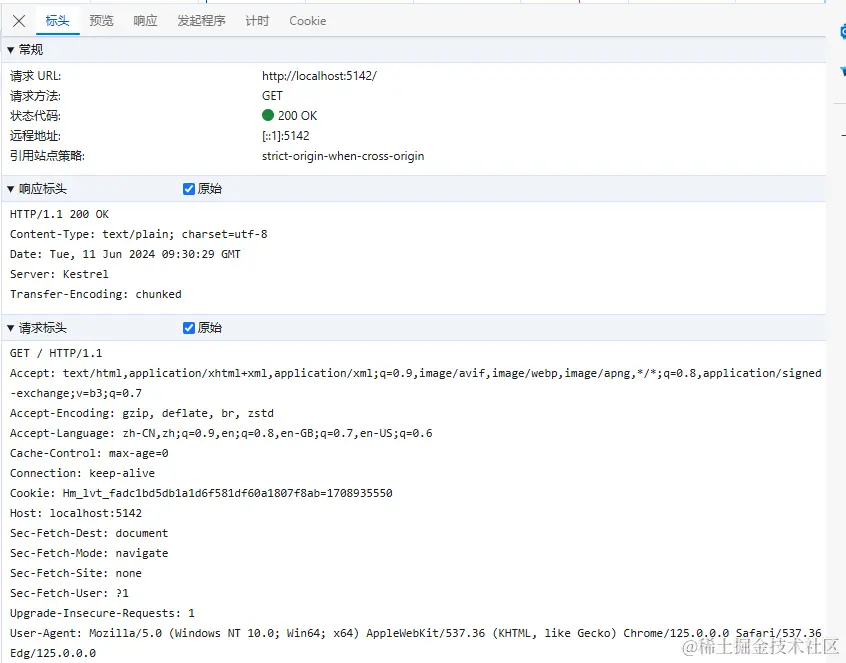Select the request URL http://localhost:5142/

click(319, 76)
